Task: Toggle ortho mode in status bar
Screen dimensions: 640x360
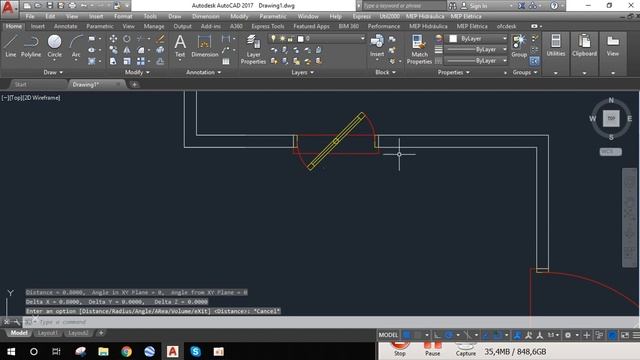Action: pos(437,335)
